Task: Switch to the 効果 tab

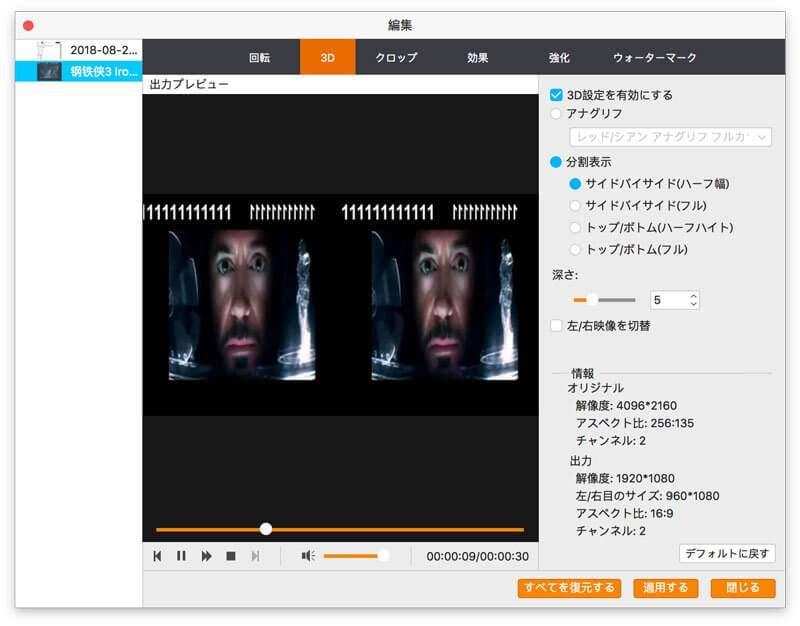Action: point(478,58)
